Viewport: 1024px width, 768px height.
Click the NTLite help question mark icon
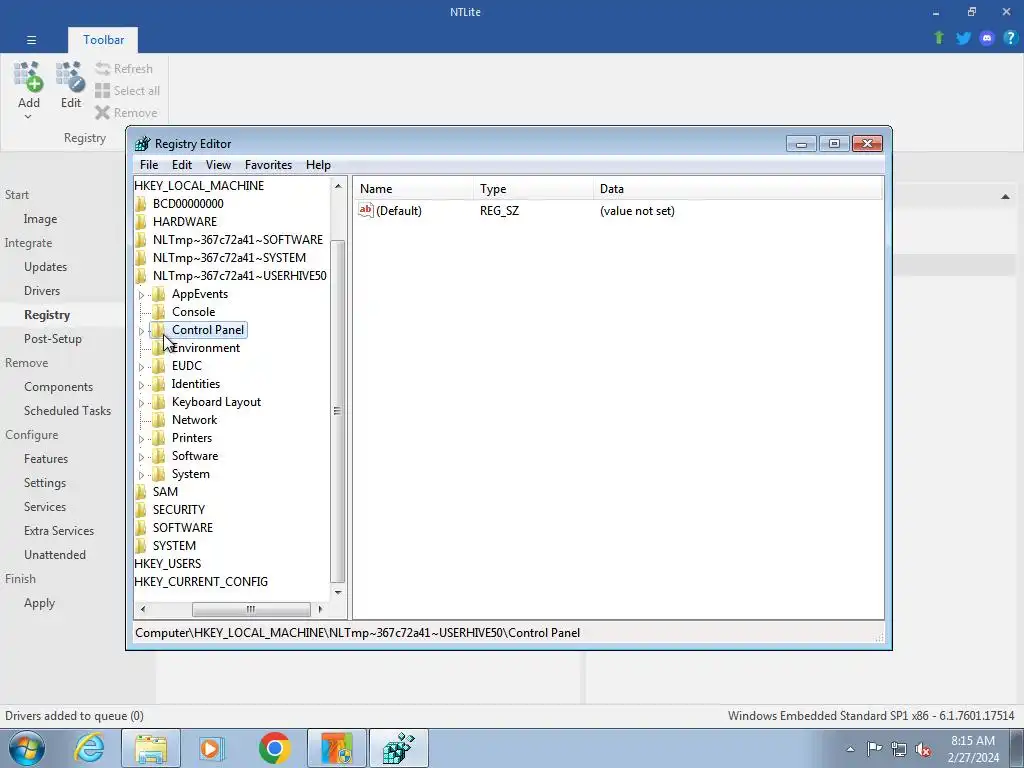tap(1010, 38)
